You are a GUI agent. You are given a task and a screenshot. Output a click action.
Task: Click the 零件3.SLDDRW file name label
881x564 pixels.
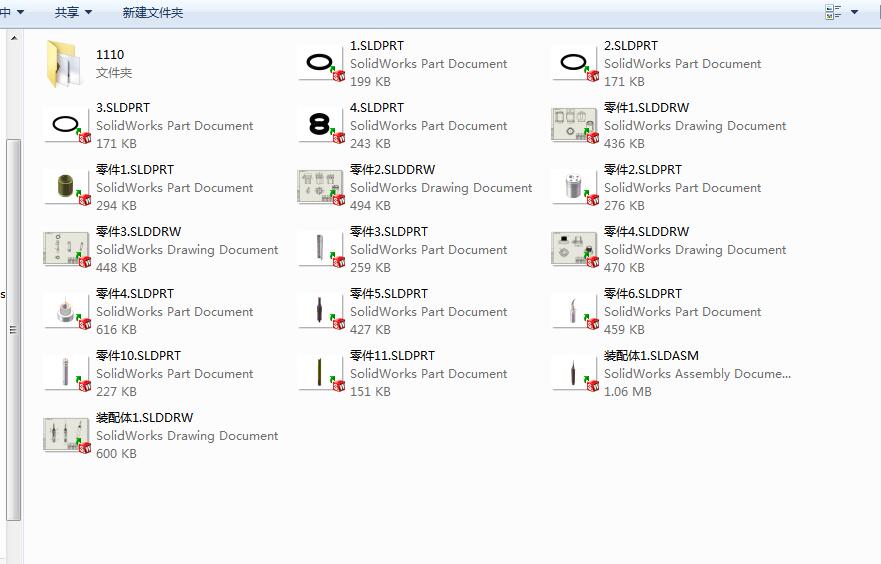click(138, 231)
